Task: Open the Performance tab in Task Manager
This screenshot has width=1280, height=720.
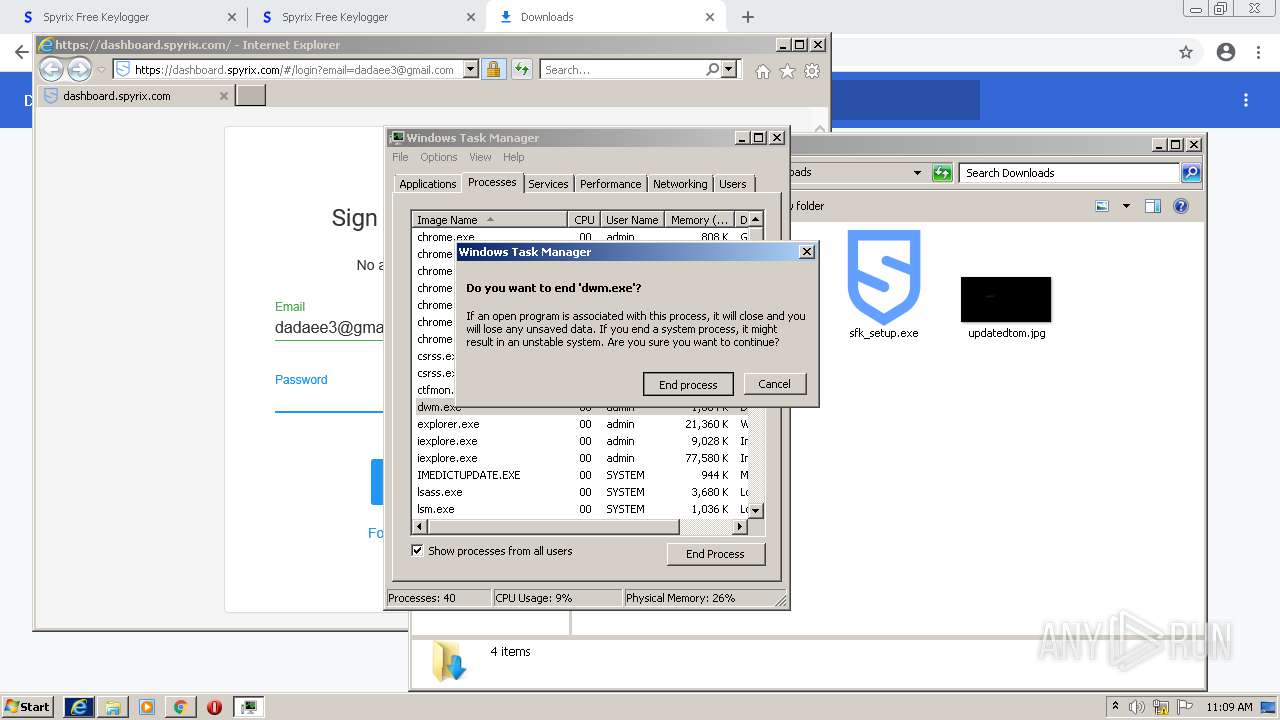Action: [610, 184]
